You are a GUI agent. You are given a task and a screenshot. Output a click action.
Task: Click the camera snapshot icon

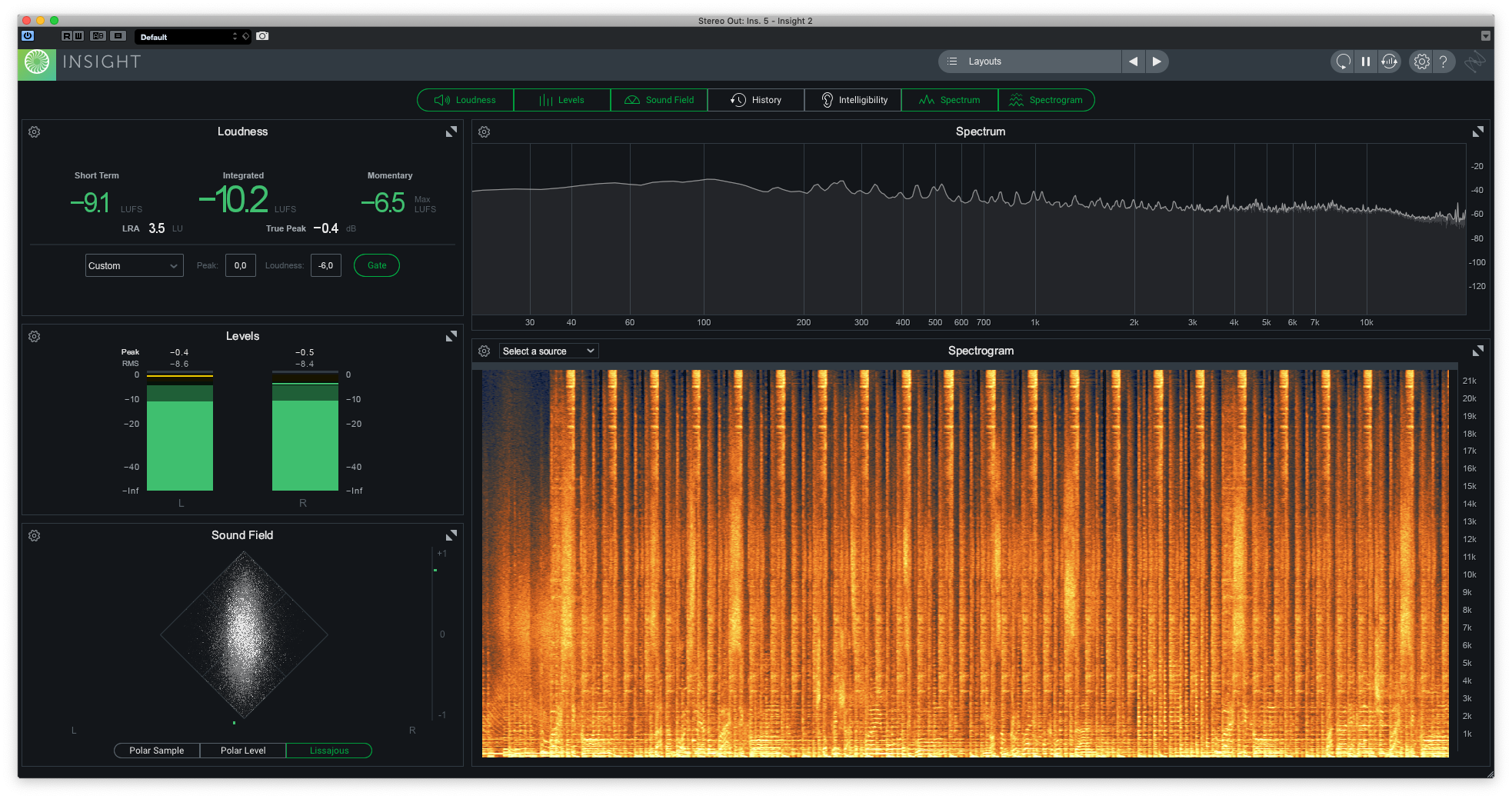(262, 36)
